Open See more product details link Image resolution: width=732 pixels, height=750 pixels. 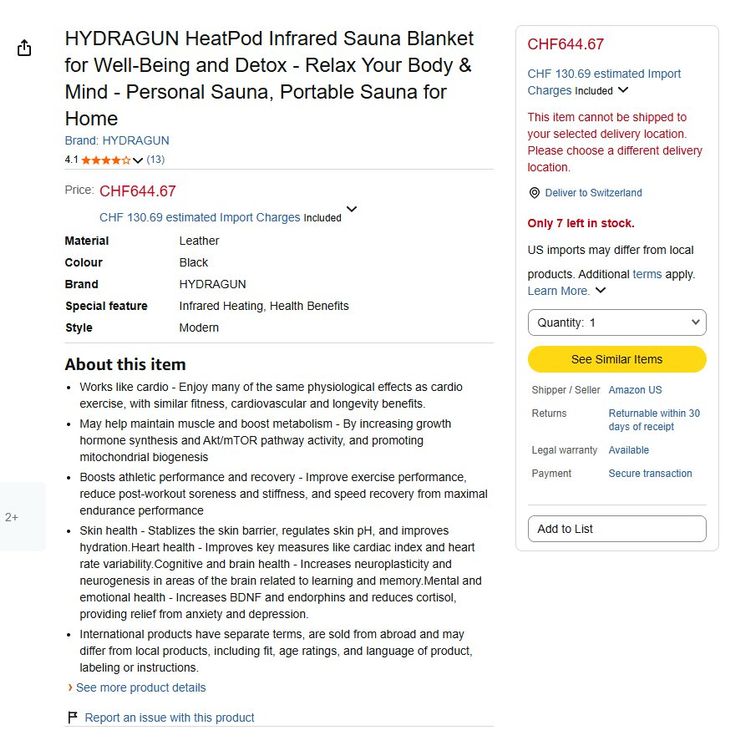(141, 687)
